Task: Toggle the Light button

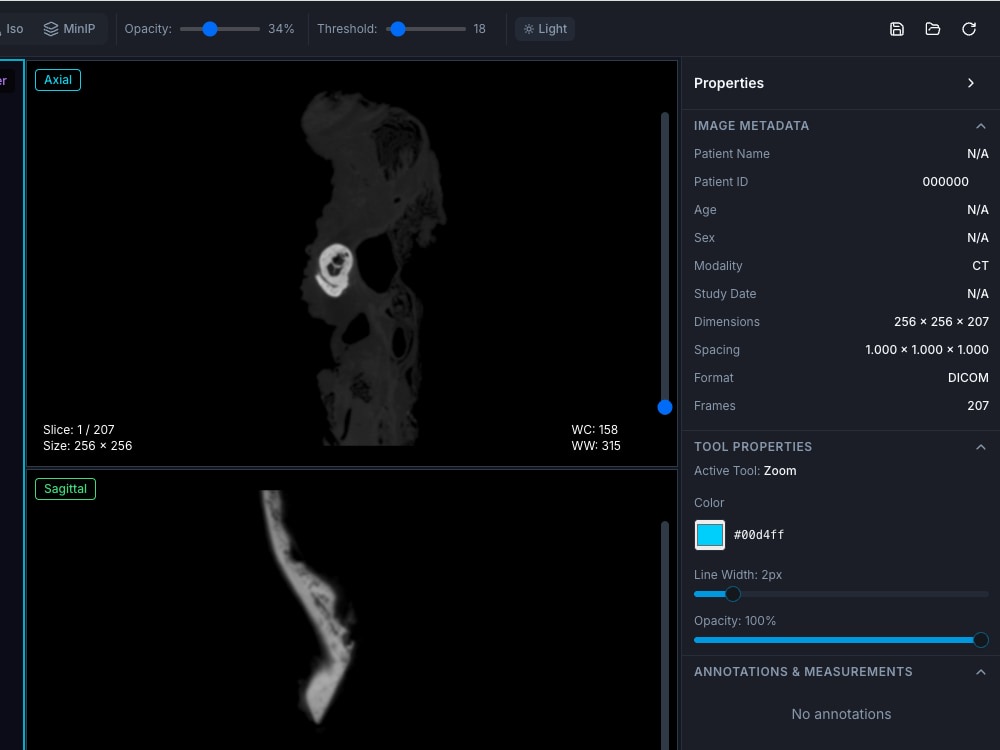Action: click(545, 29)
